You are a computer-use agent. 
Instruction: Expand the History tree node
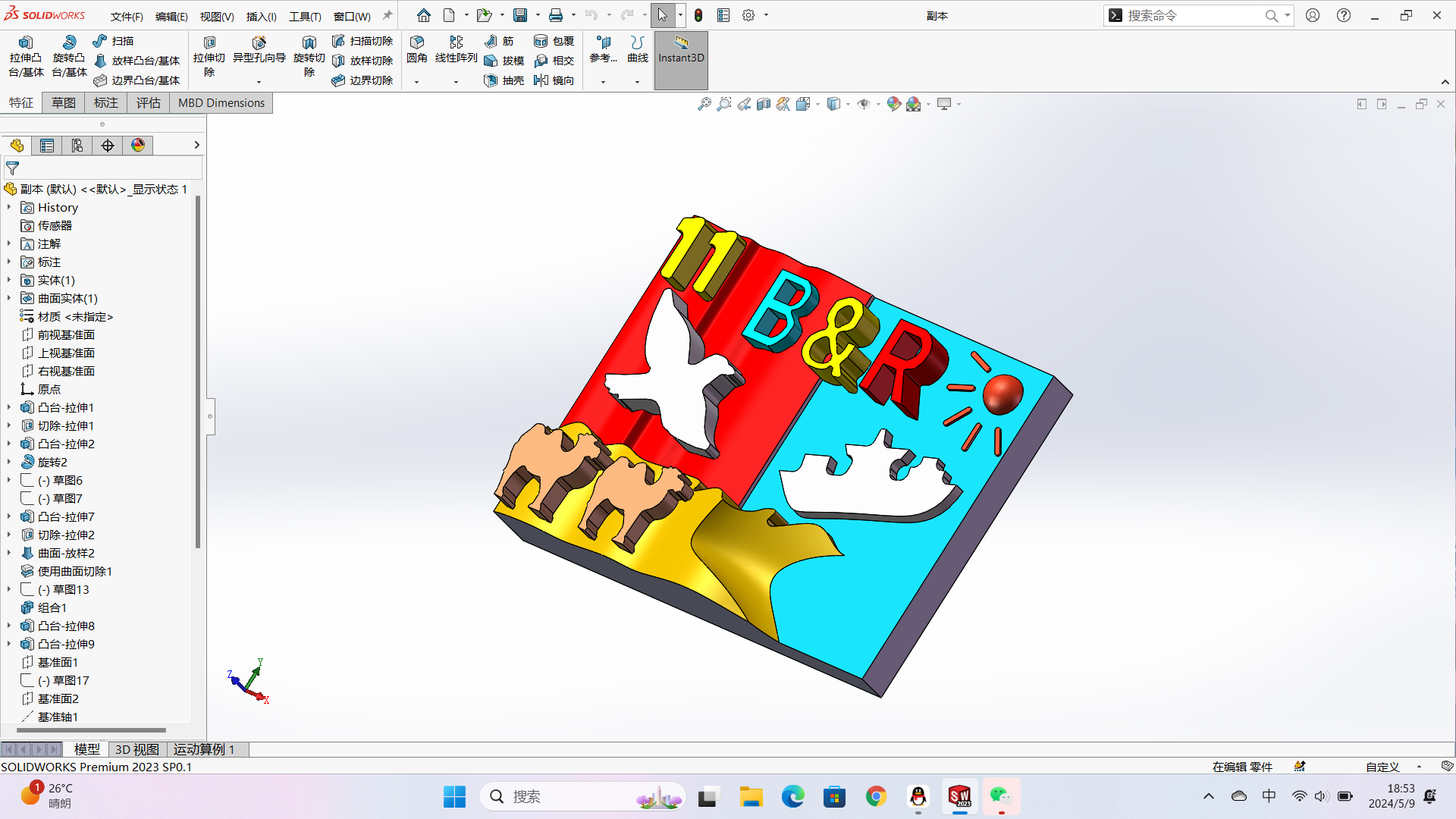(x=9, y=207)
